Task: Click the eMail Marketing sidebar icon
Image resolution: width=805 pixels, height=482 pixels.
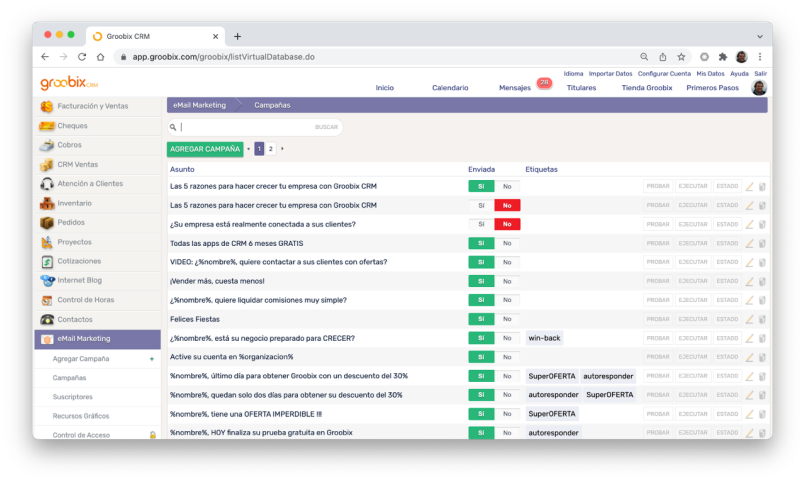Action: coord(47,339)
